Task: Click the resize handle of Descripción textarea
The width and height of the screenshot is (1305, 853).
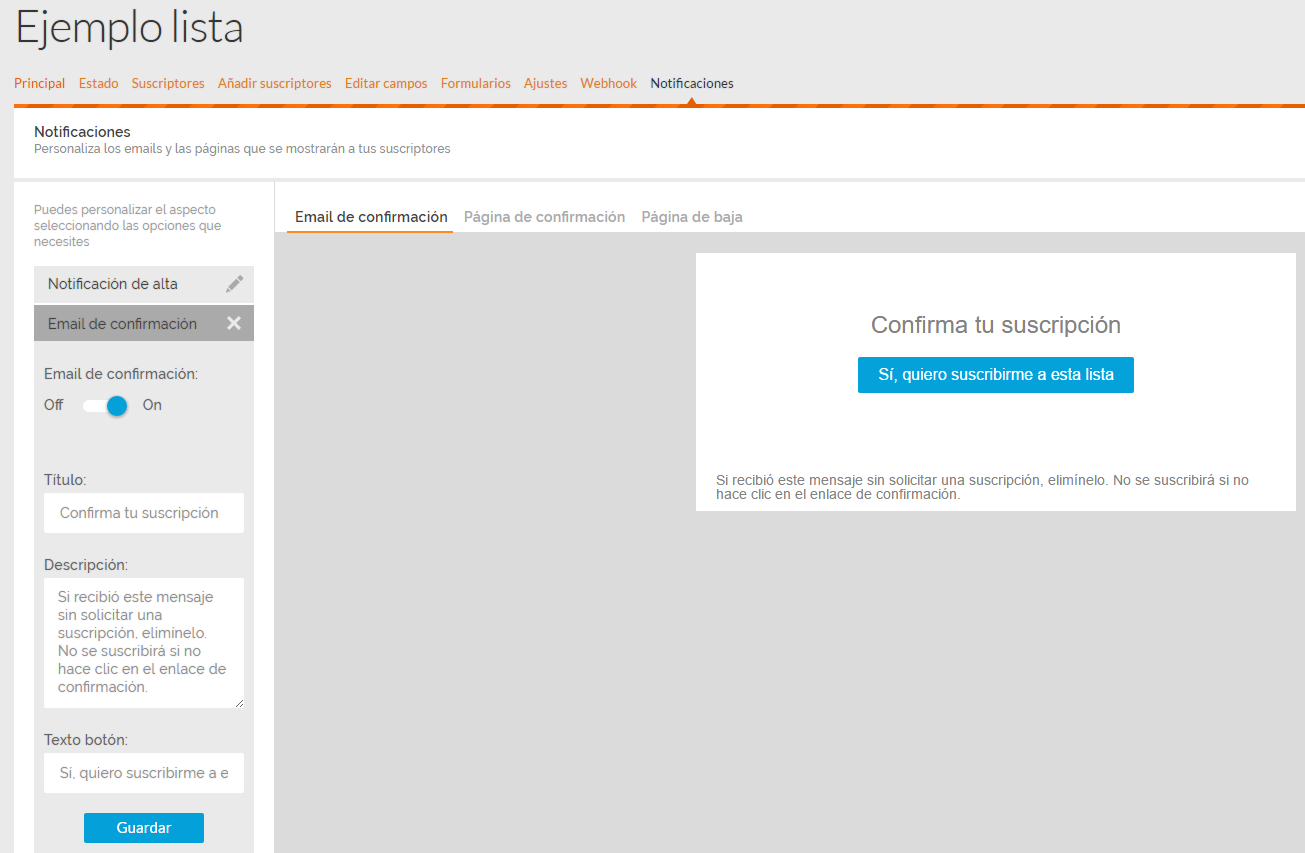Action: pyautogui.click(x=239, y=703)
